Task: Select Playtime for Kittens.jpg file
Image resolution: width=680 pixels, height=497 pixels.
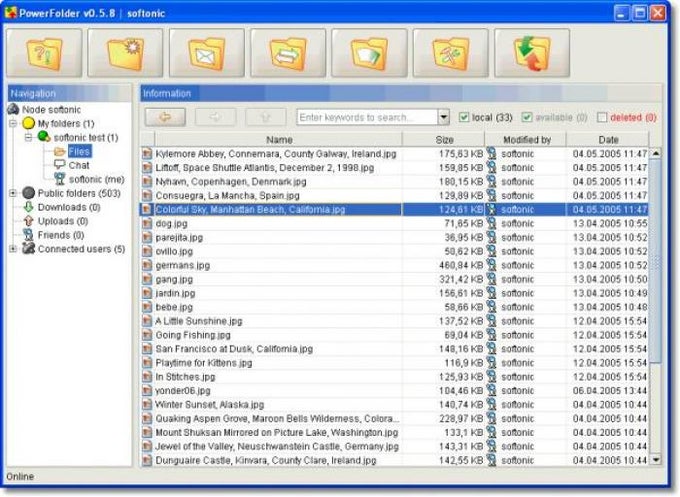Action: pyautogui.click(x=394, y=363)
